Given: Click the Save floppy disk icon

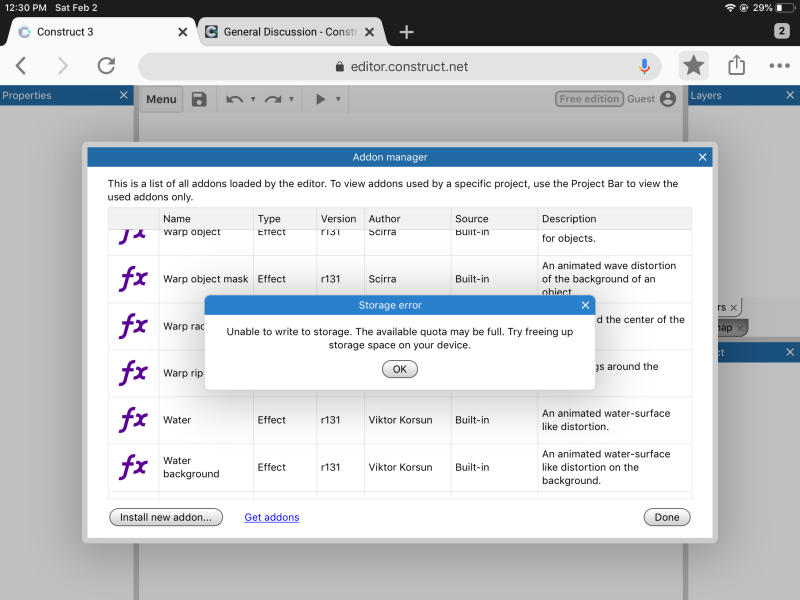Looking at the screenshot, I should coord(199,99).
